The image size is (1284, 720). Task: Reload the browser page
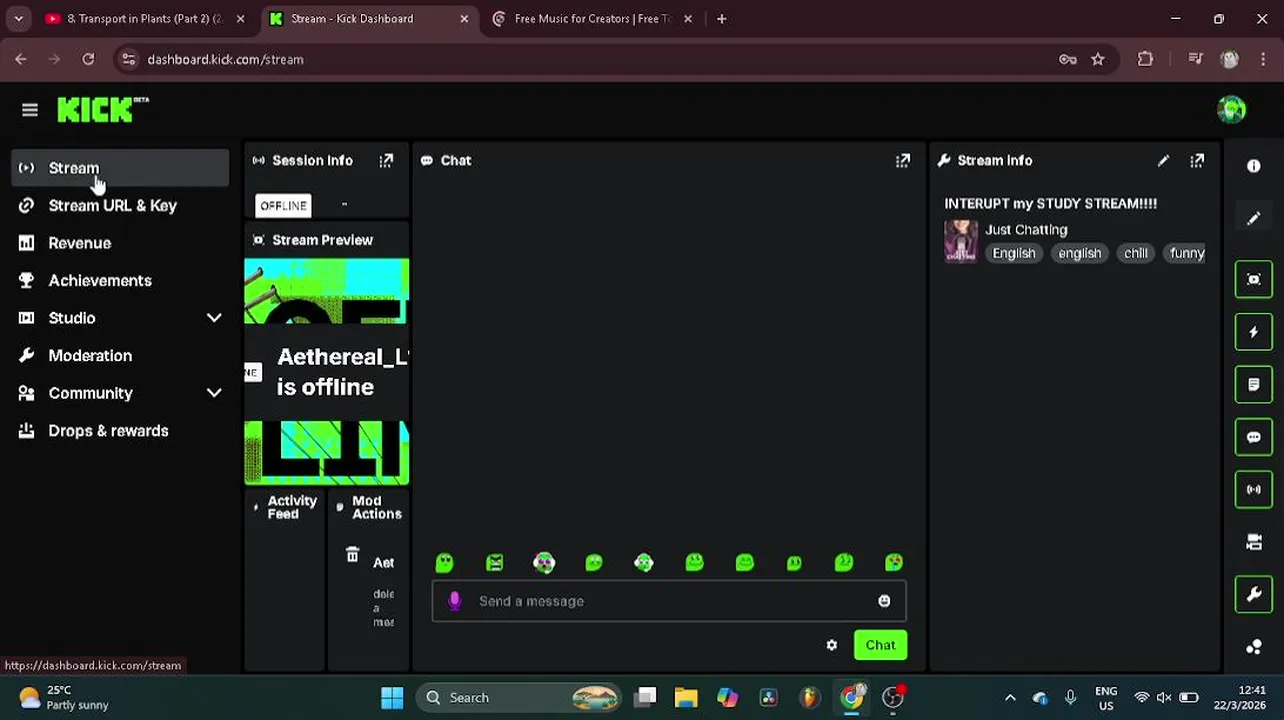(x=88, y=59)
